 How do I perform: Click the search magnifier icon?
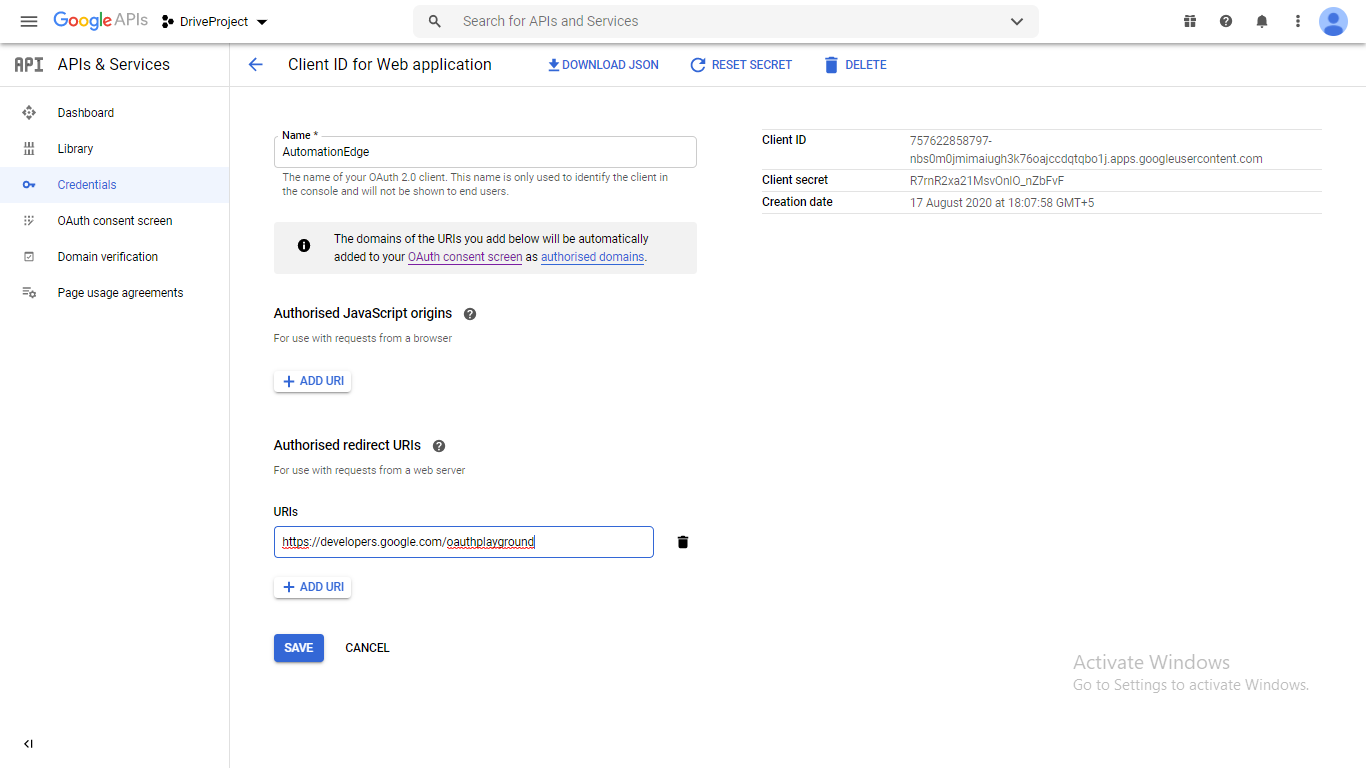point(434,21)
